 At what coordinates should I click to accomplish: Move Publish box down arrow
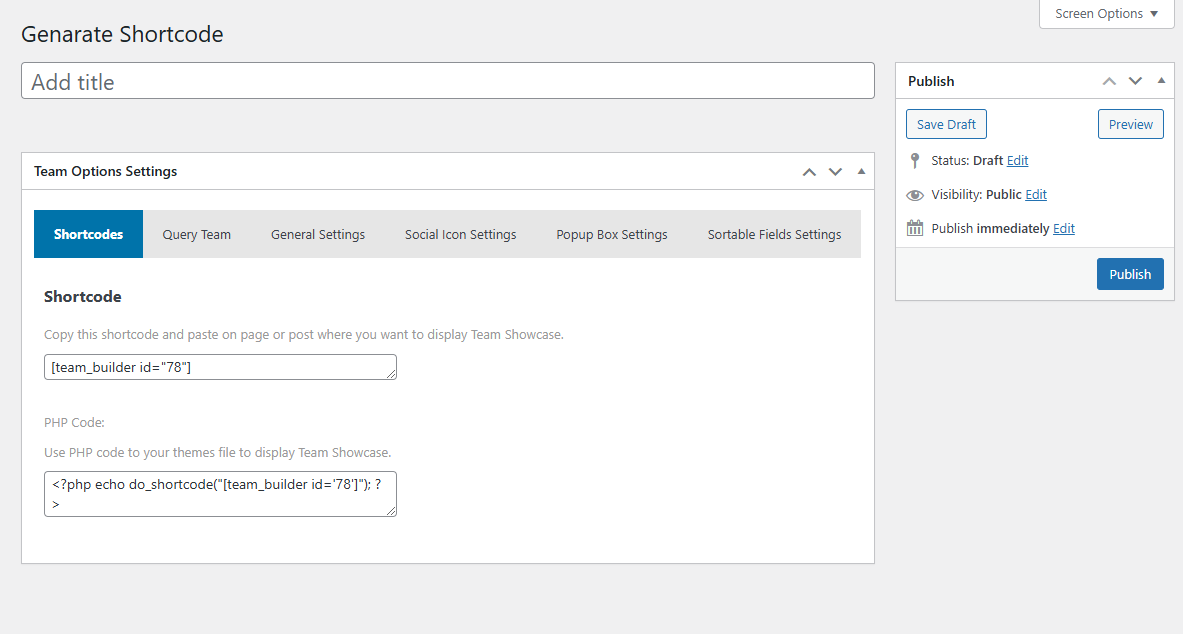click(x=1135, y=81)
